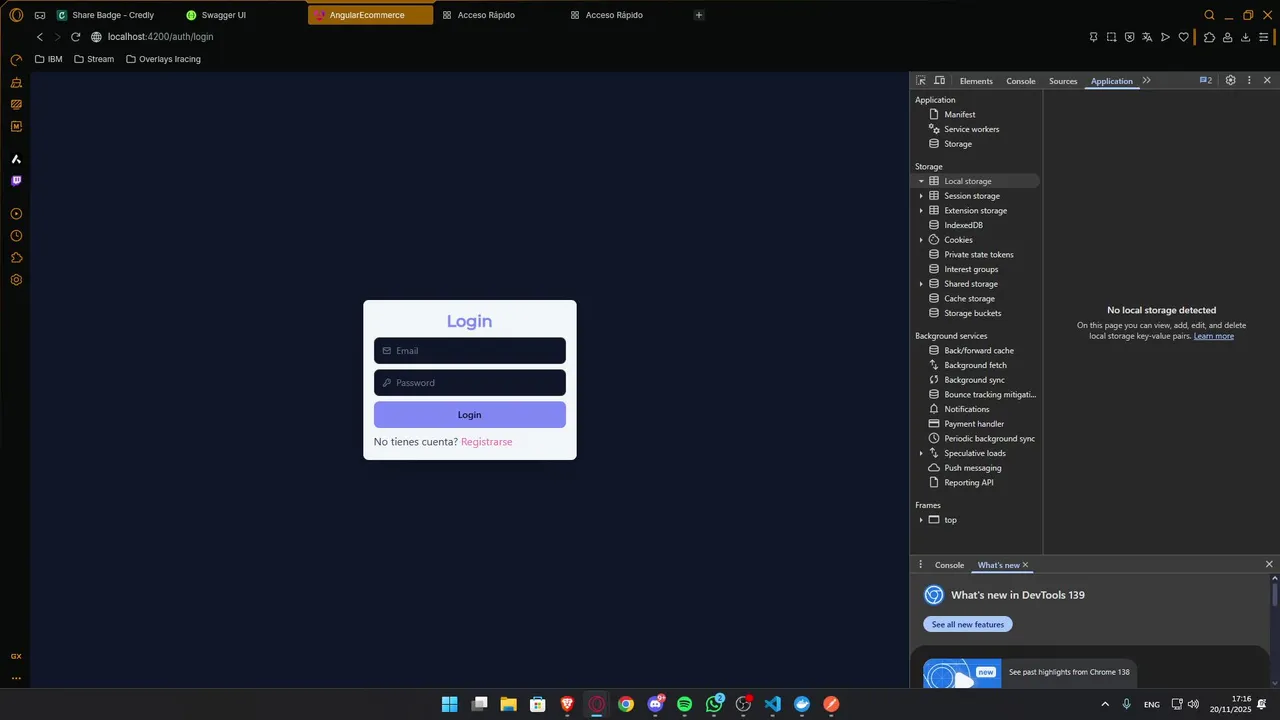The image size is (1280, 720).
Task: Switch to the Sources tab in DevTools
Action: coord(1063,81)
